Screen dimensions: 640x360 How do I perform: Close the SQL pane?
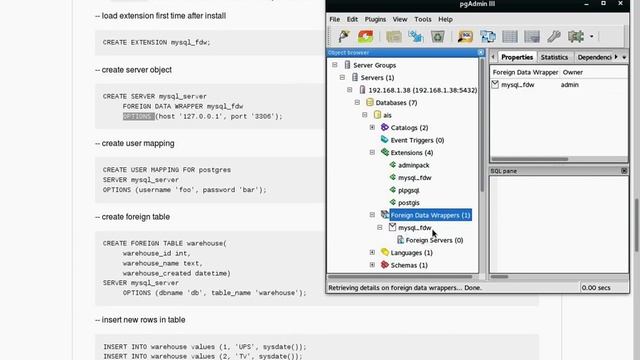(624, 171)
